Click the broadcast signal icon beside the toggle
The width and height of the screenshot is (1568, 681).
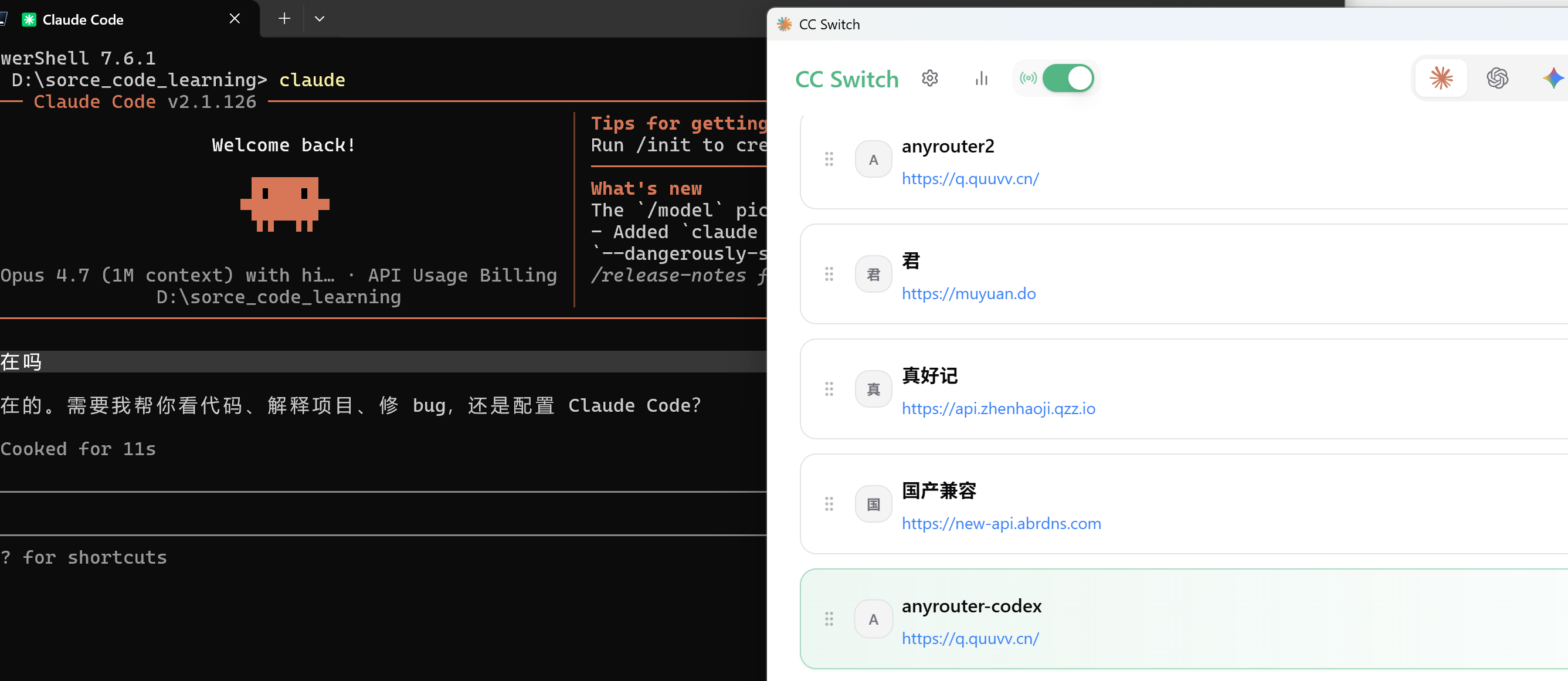point(1028,79)
